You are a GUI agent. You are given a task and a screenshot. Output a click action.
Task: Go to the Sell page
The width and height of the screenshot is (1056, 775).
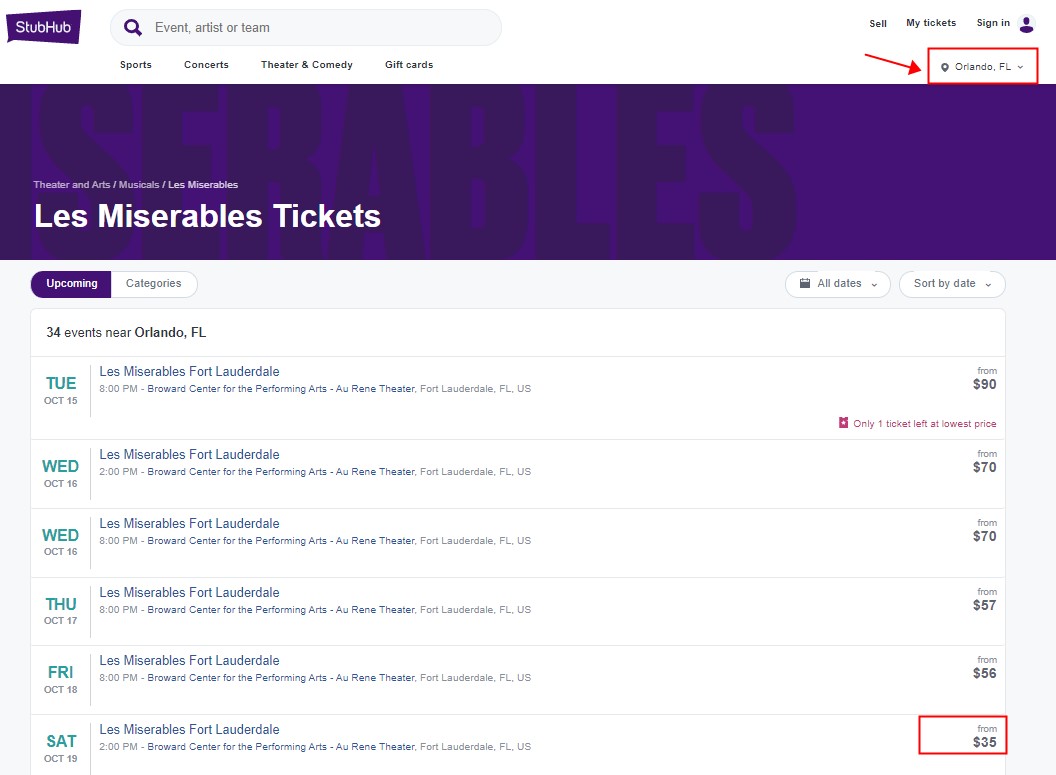878,24
